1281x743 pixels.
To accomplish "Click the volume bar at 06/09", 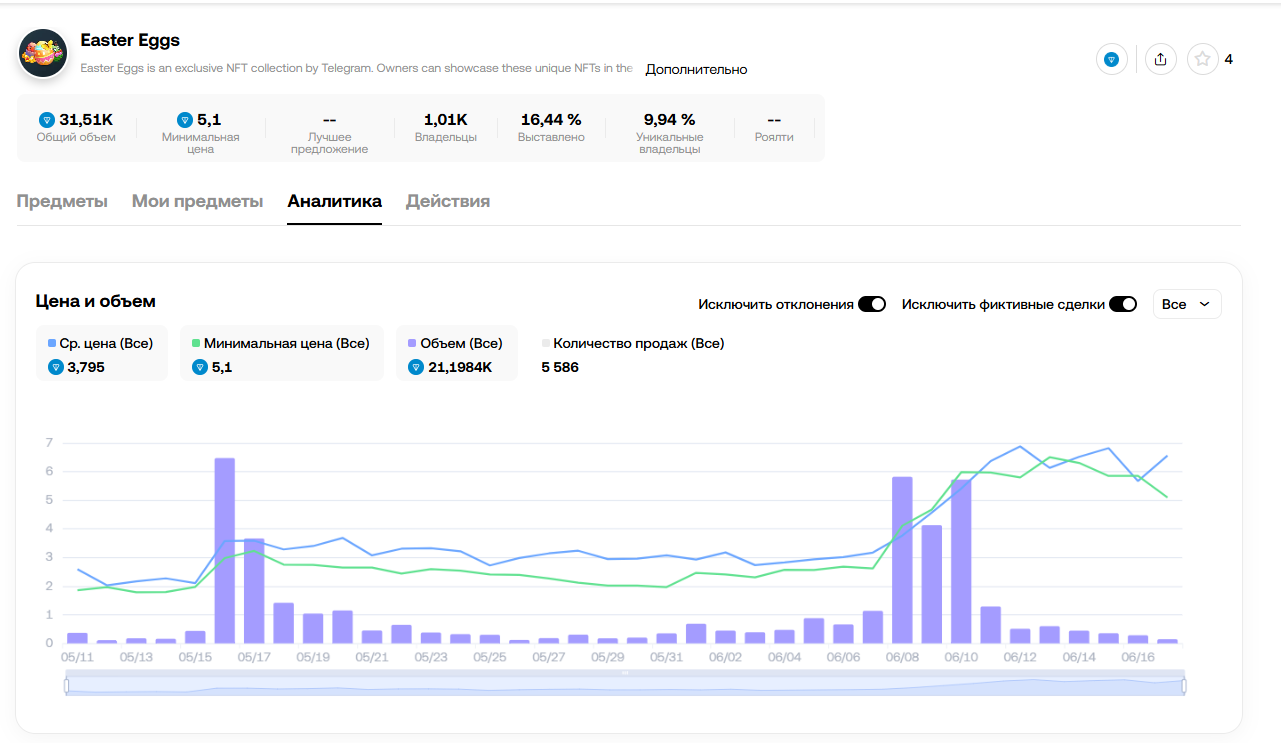I will [932, 584].
